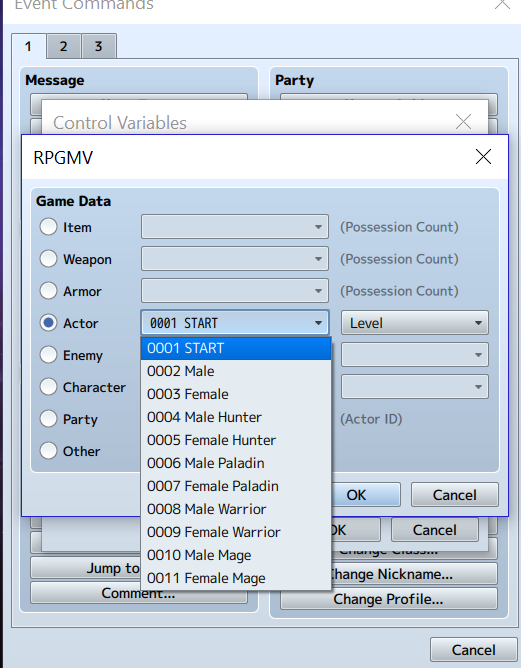Open Change Nickname command
Screen dimensions: 521x668
click(x=412, y=574)
